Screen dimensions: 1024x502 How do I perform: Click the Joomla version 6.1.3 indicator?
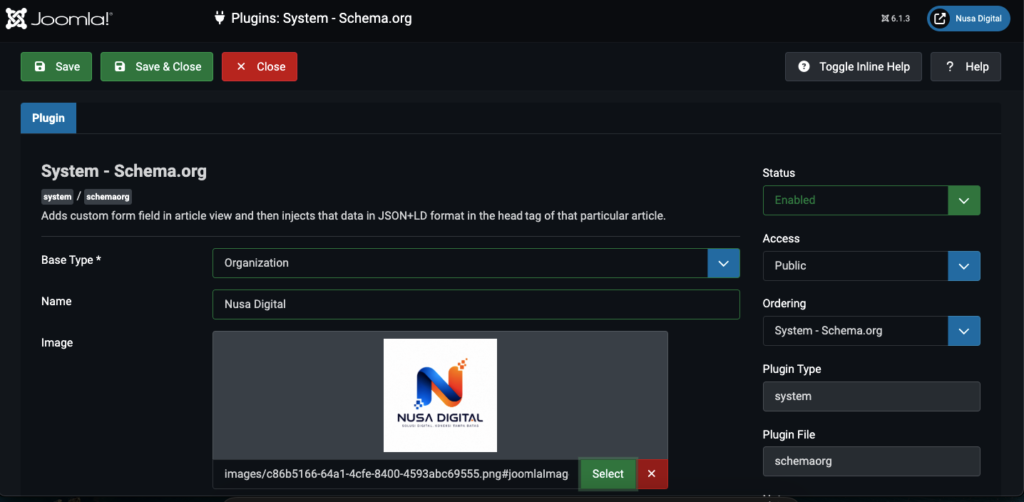click(895, 19)
